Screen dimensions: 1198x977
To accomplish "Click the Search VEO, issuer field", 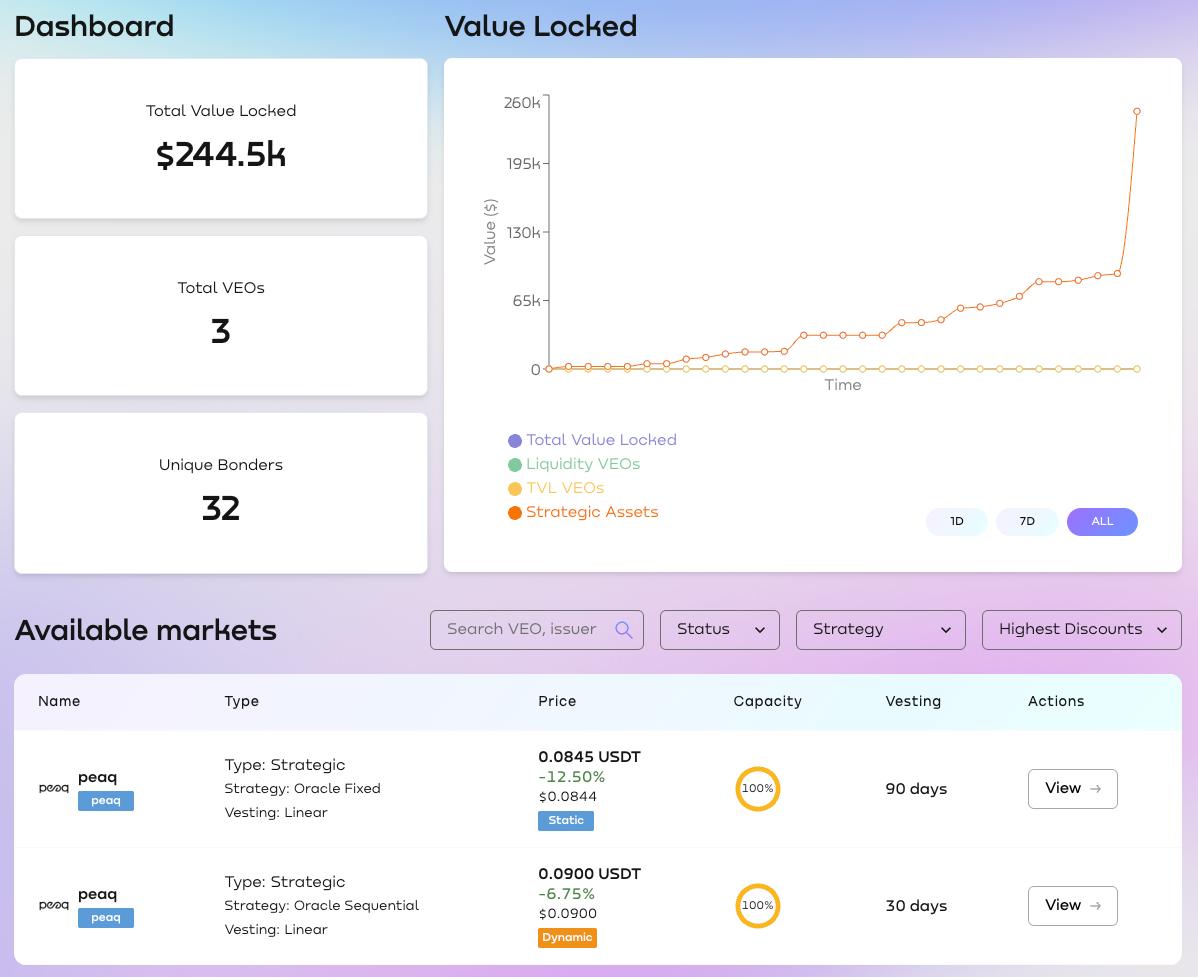I will tap(537, 629).
